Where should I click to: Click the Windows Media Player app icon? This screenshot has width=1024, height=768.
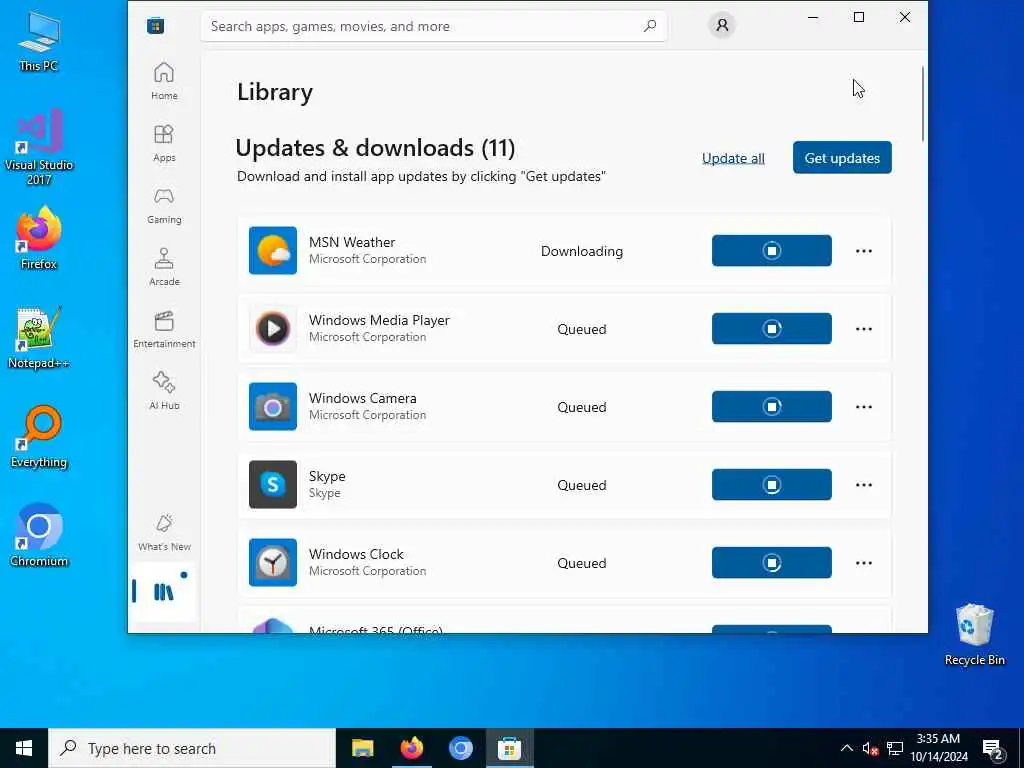272,328
